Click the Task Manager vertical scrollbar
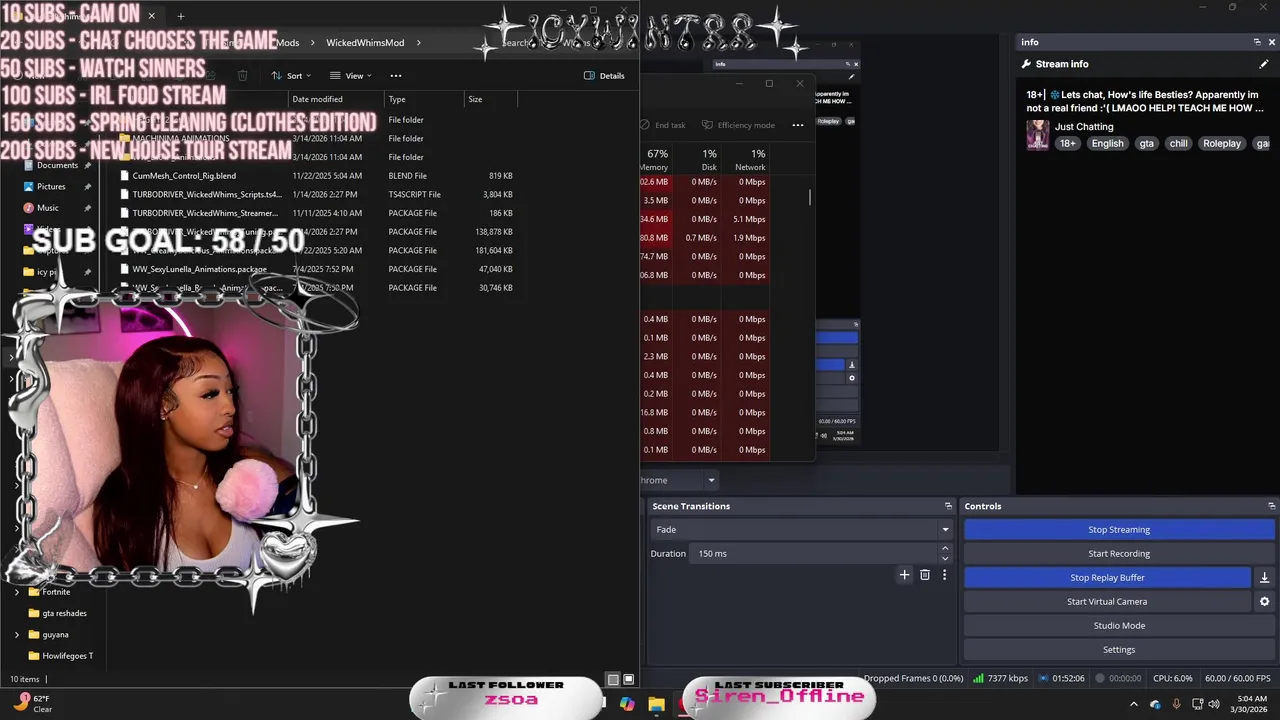This screenshot has height=720, width=1280. coord(810,197)
